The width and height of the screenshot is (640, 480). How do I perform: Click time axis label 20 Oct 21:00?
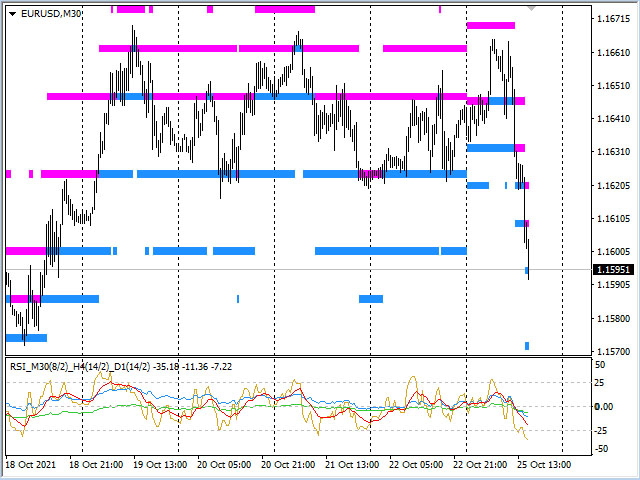[288, 464]
